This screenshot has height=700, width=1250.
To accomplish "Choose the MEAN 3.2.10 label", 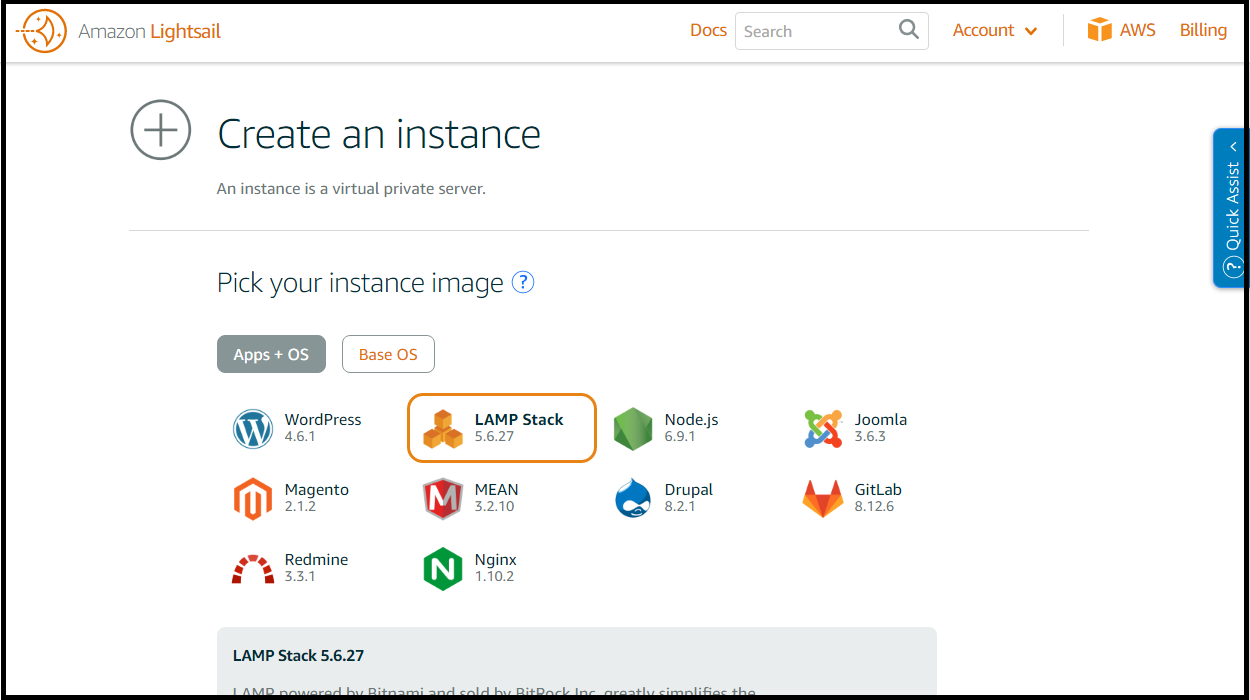I will click(497, 498).
